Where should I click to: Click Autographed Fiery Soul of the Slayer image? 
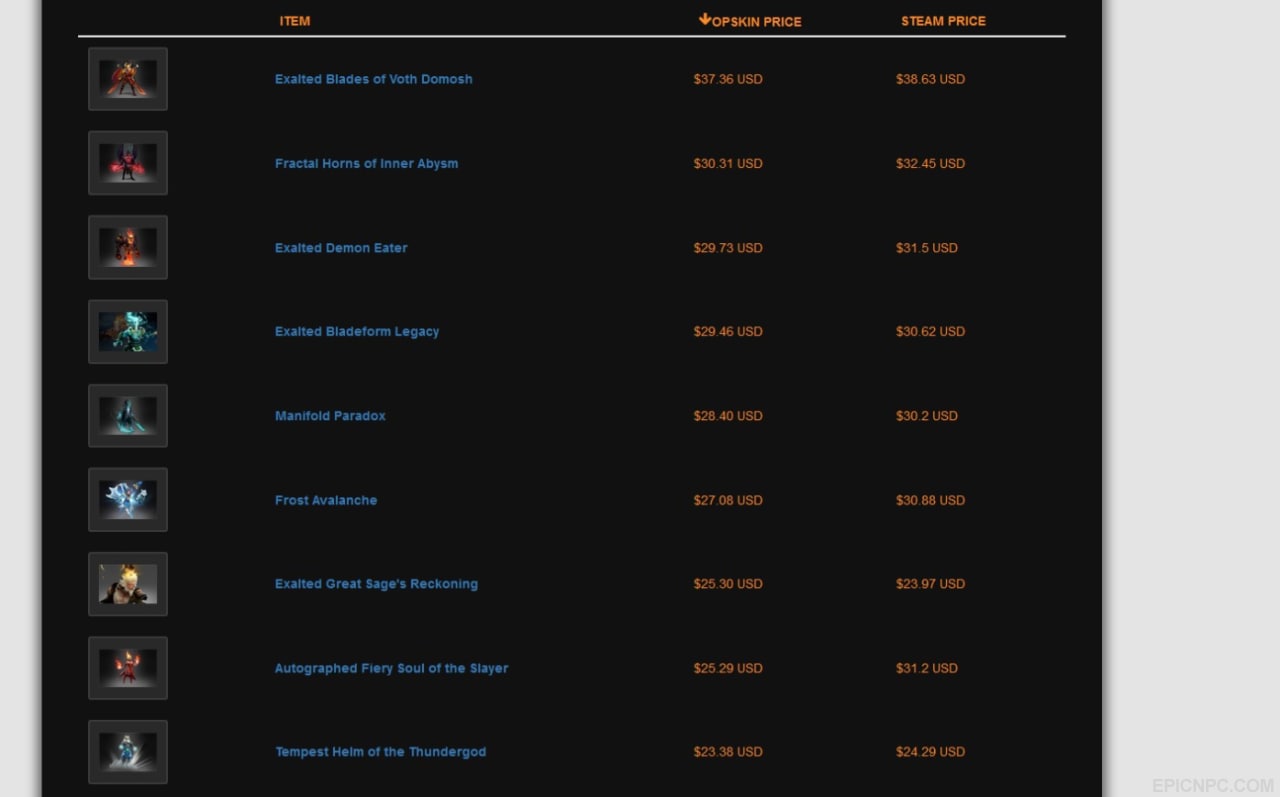pos(128,668)
